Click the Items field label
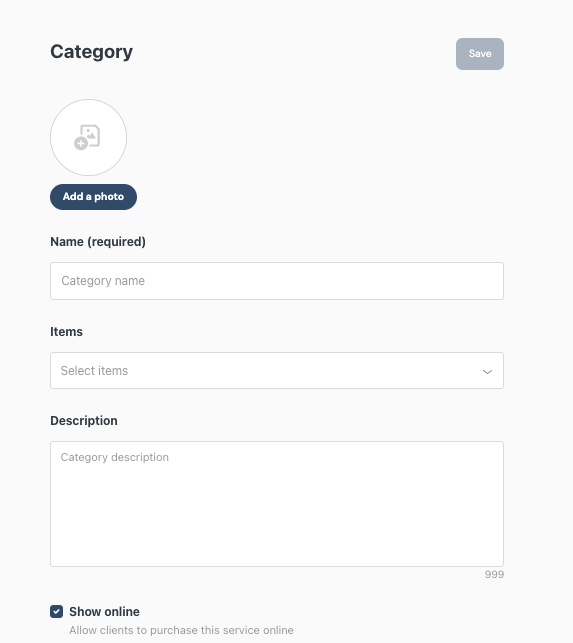The image size is (573, 643). pyautogui.click(x=66, y=332)
